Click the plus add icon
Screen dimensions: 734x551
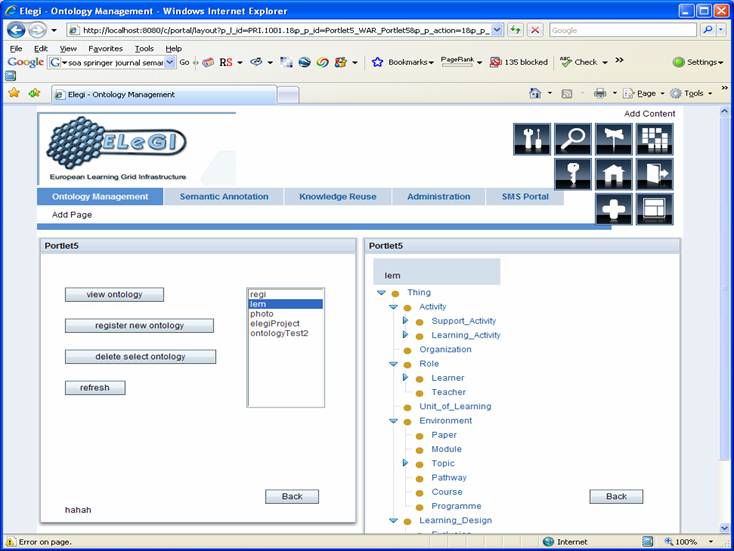614,209
